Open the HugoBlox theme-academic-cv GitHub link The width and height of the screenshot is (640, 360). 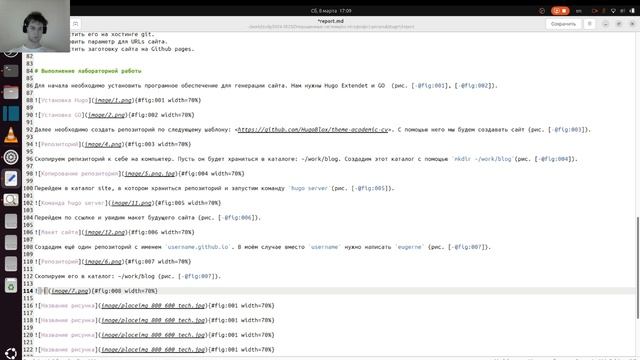313,130
